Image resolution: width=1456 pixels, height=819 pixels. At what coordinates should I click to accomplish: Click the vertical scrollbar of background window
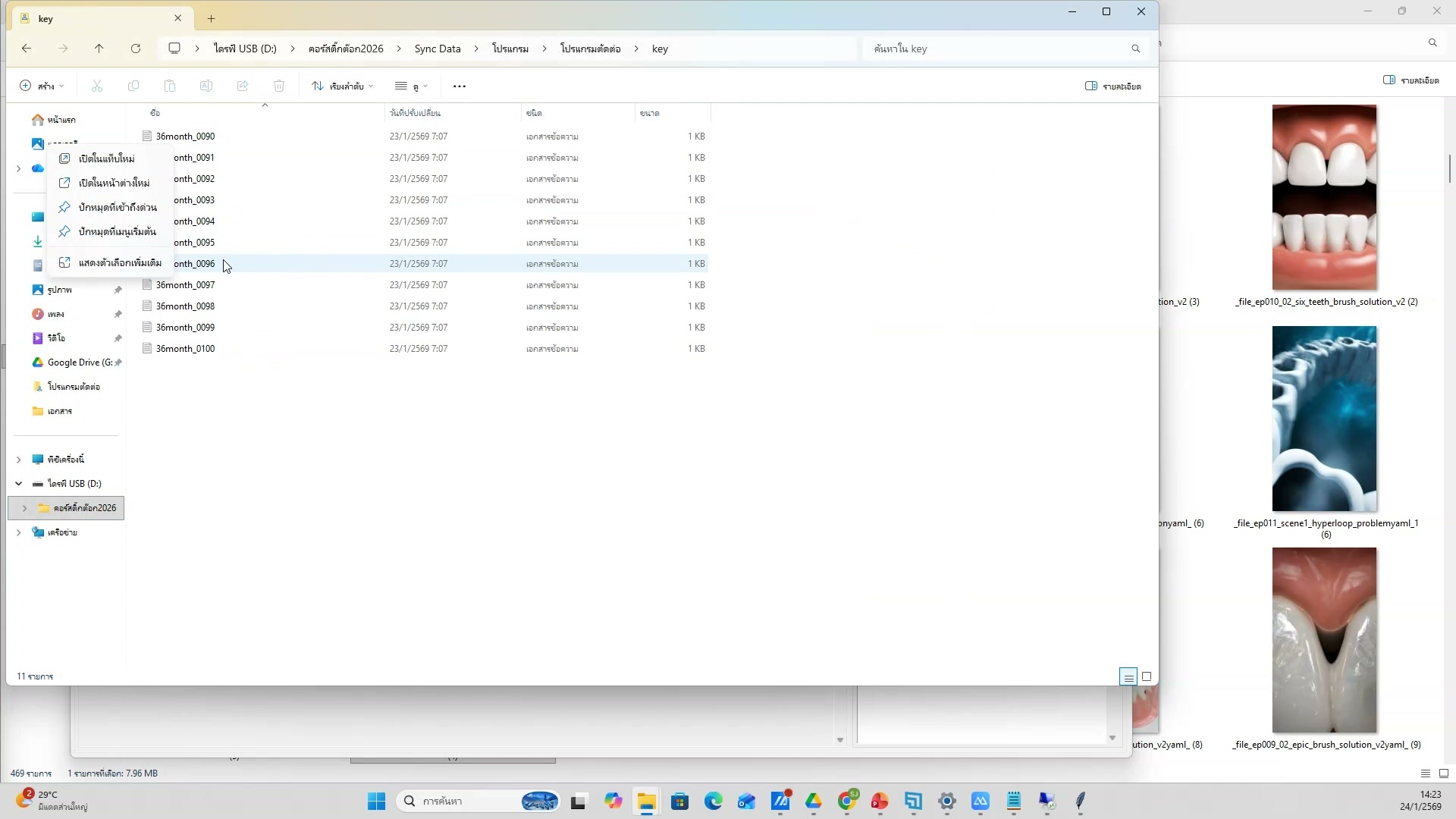coord(1449,168)
